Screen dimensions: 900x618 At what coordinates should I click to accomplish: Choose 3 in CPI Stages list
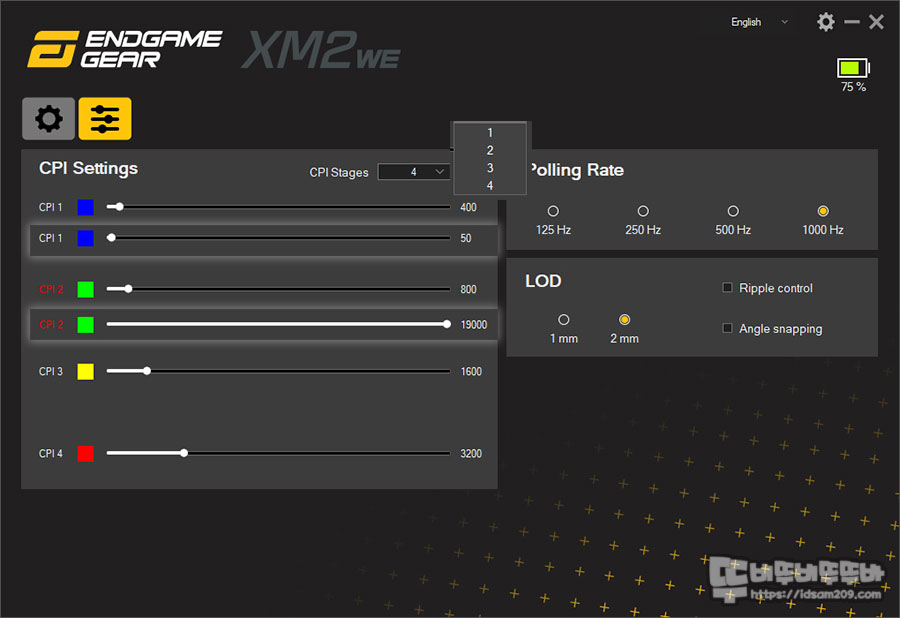(x=490, y=168)
